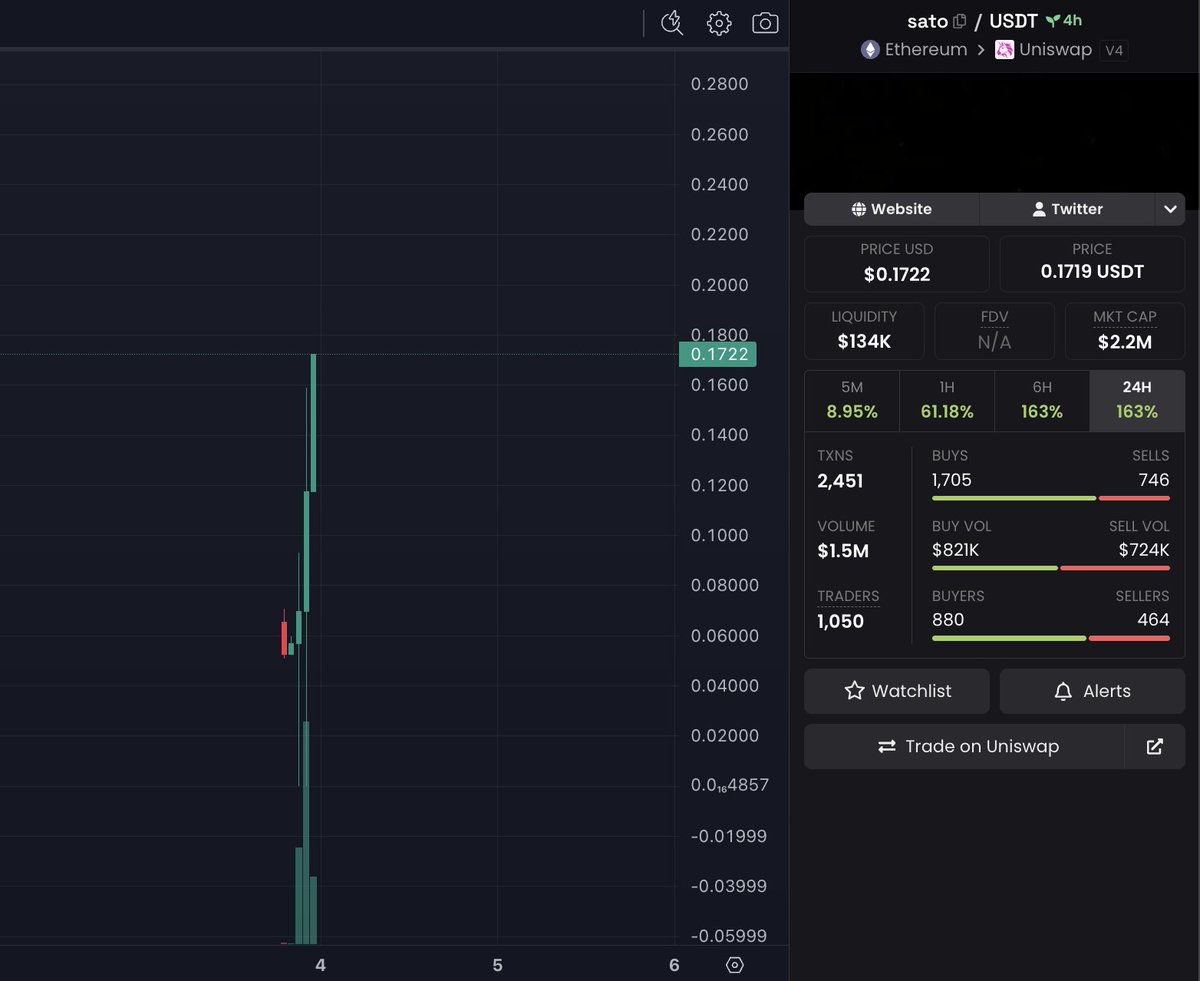Click the red candlestick near 0.06
The height and width of the screenshot is (981, 1200).
pos(284,638)
